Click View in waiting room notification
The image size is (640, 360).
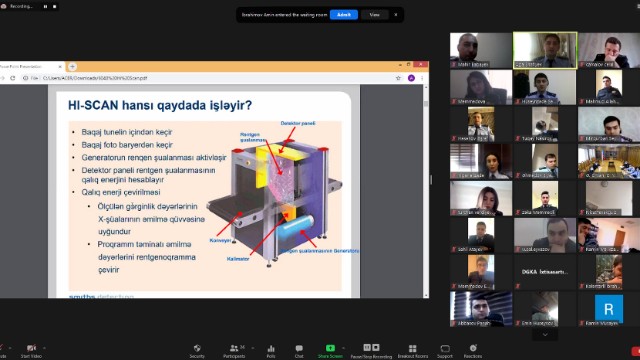coord(374,15)
